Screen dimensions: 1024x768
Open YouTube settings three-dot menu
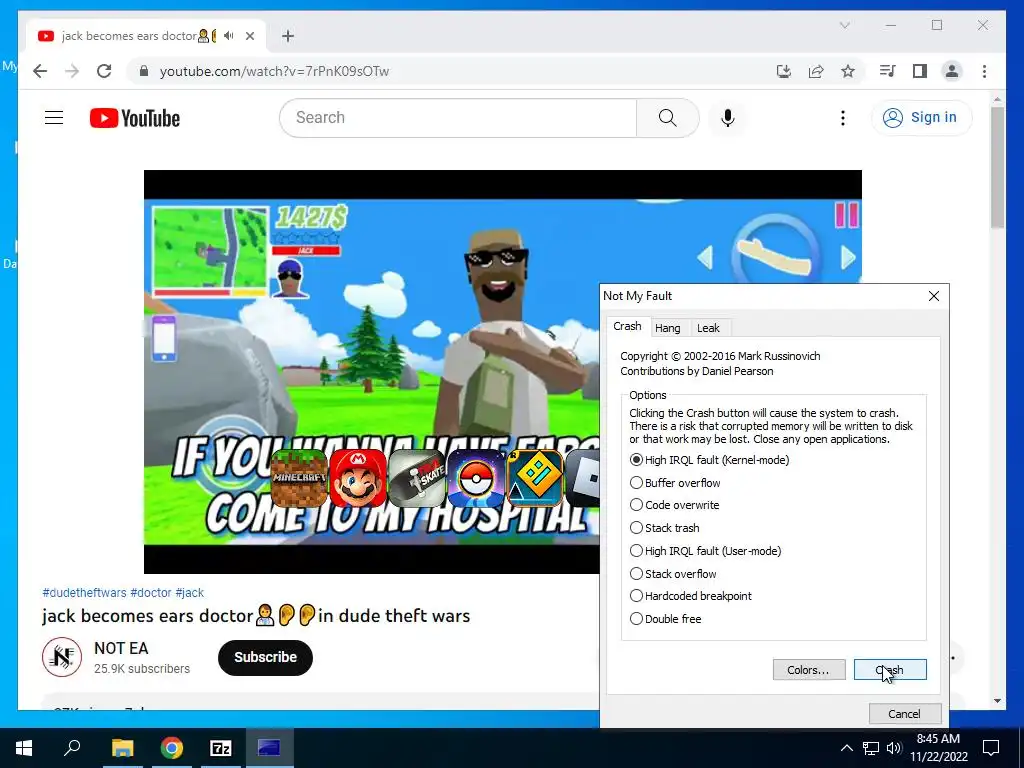tap(842, 118)
